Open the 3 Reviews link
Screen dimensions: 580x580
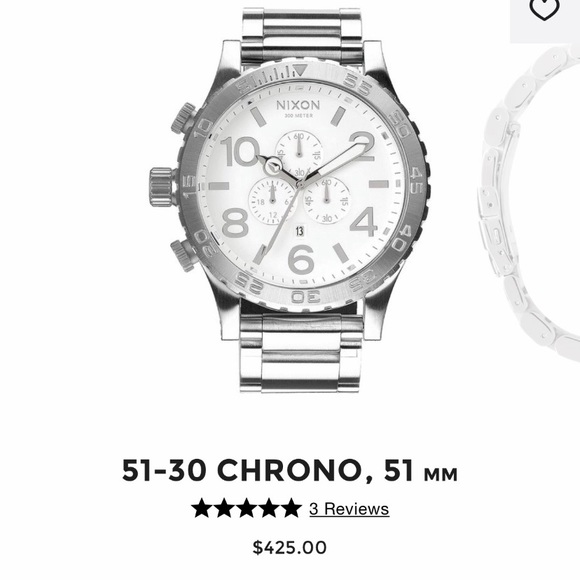[x=349, y=509]
